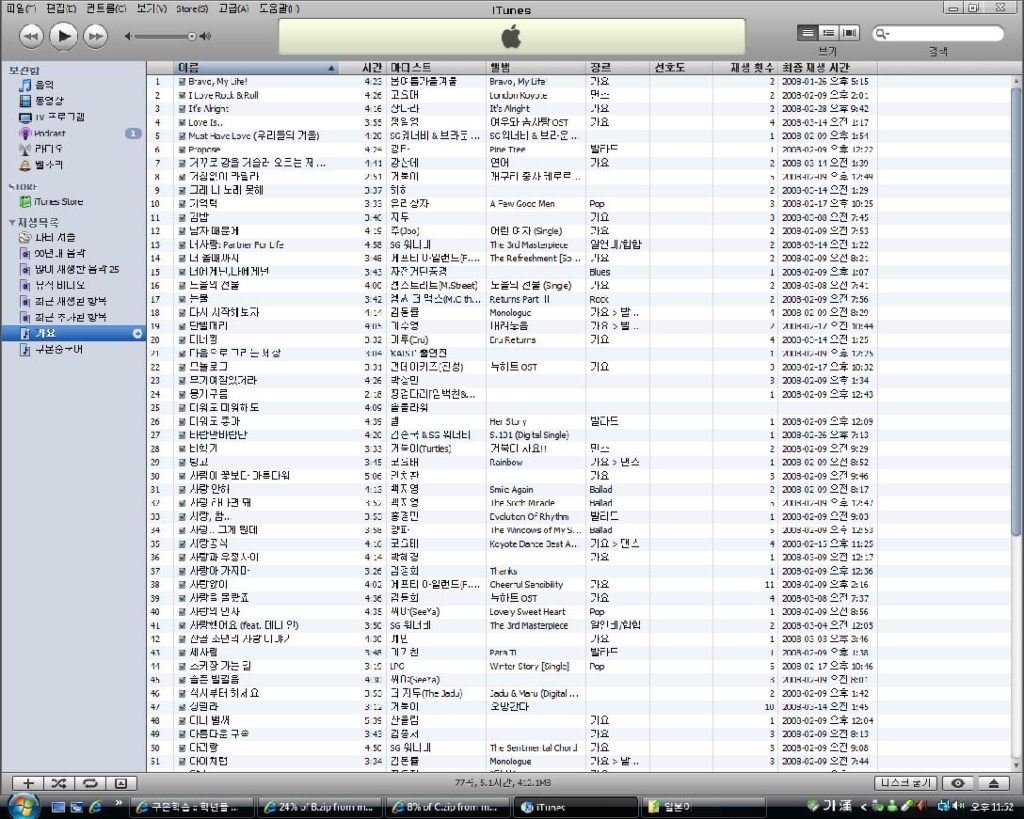This screenshot has width=1024, height=819.
Task: Show the artwork viewer panel
Action: pyautogui.click(x=121, y=783)
